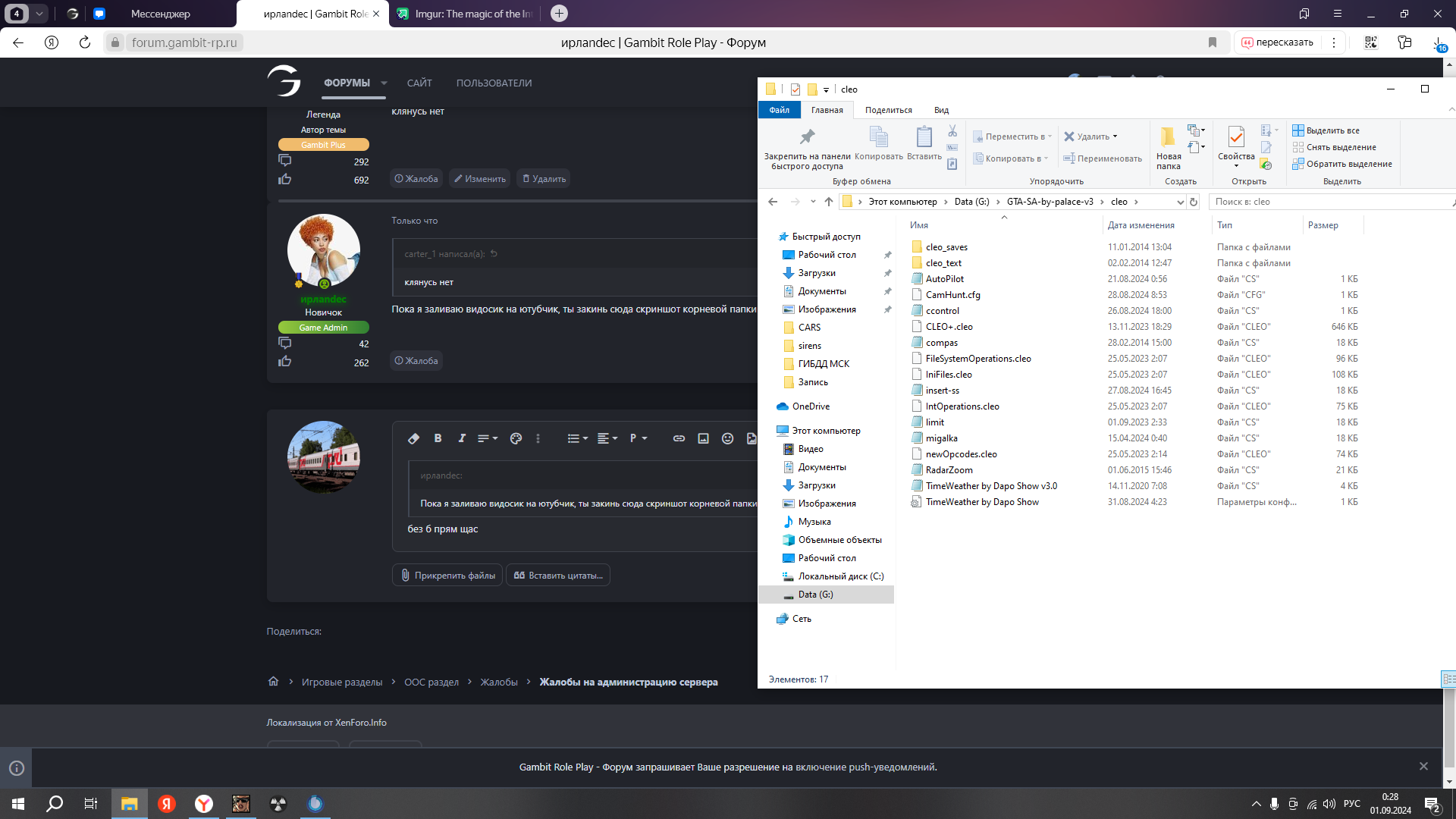This screenshot has height=819, width=1456.
Task: Toggle bold formatting in the editor
Action: (x=438, y=438)
